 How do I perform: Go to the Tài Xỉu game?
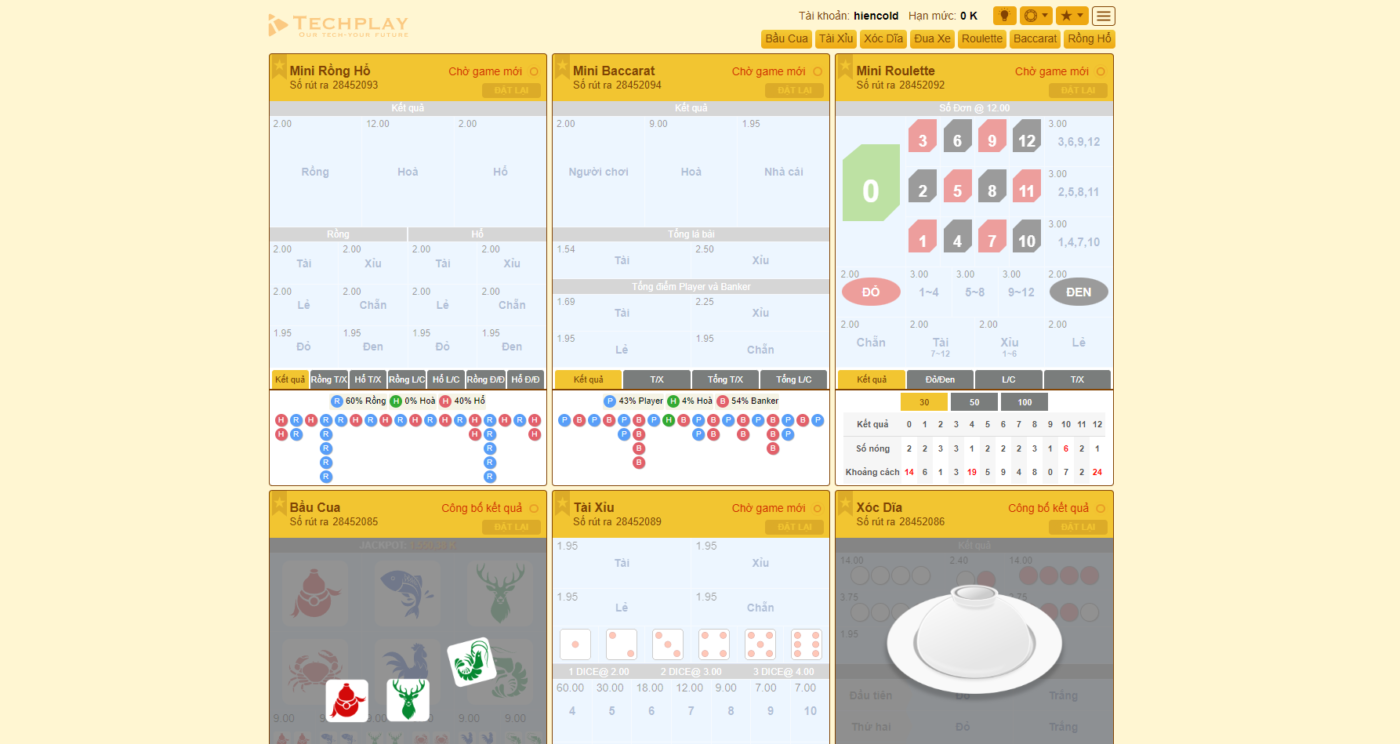click(836, 39)
